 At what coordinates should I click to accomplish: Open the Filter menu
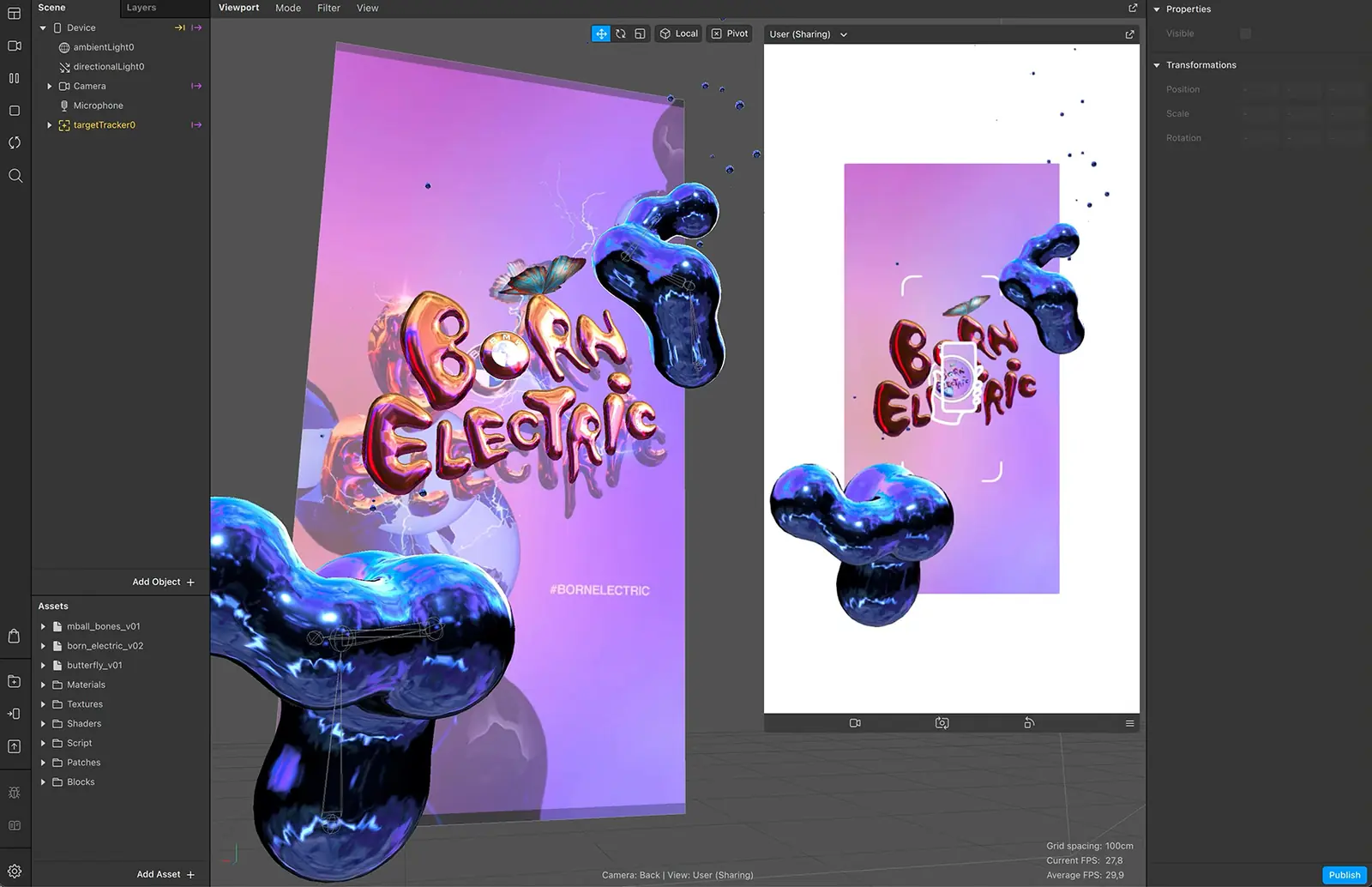pyautogui.click(x=328, y=8)
